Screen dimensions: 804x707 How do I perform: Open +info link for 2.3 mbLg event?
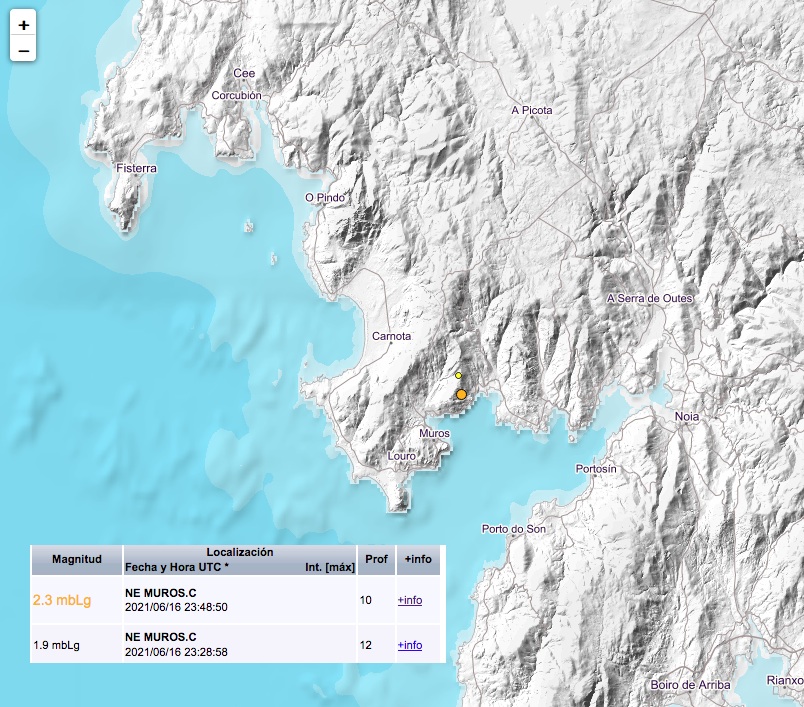[x=409, y=600]
